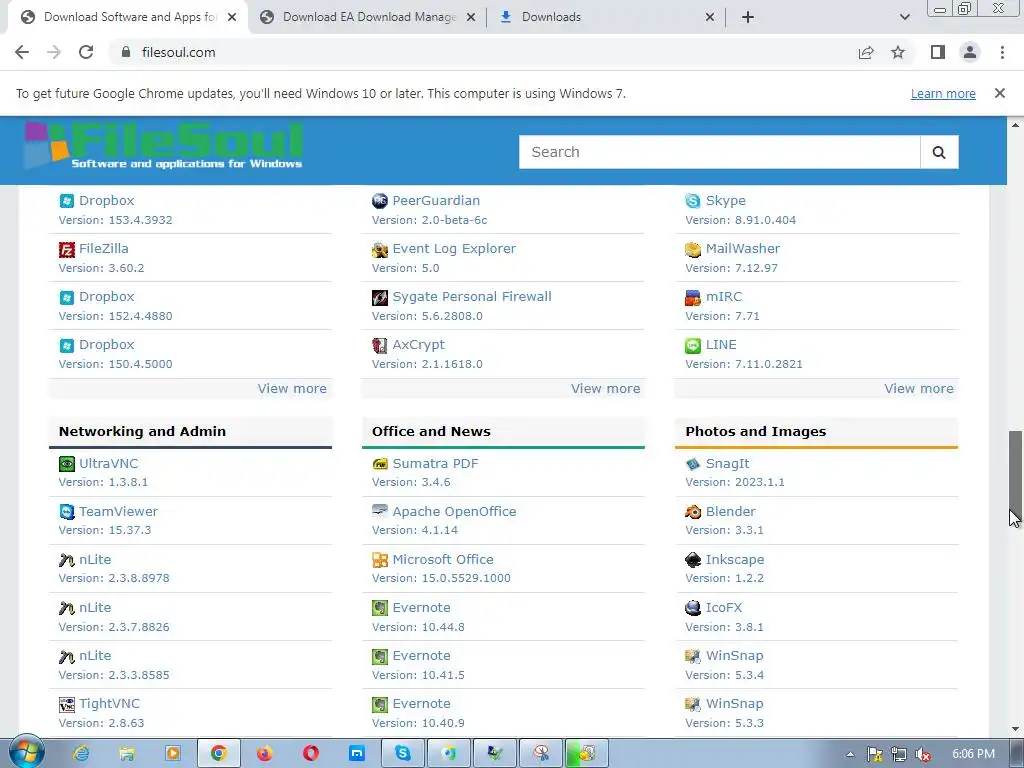Viewport: 1024px width, 768px height.
Task: Click the muted volume tray icon
Action: 923,754
